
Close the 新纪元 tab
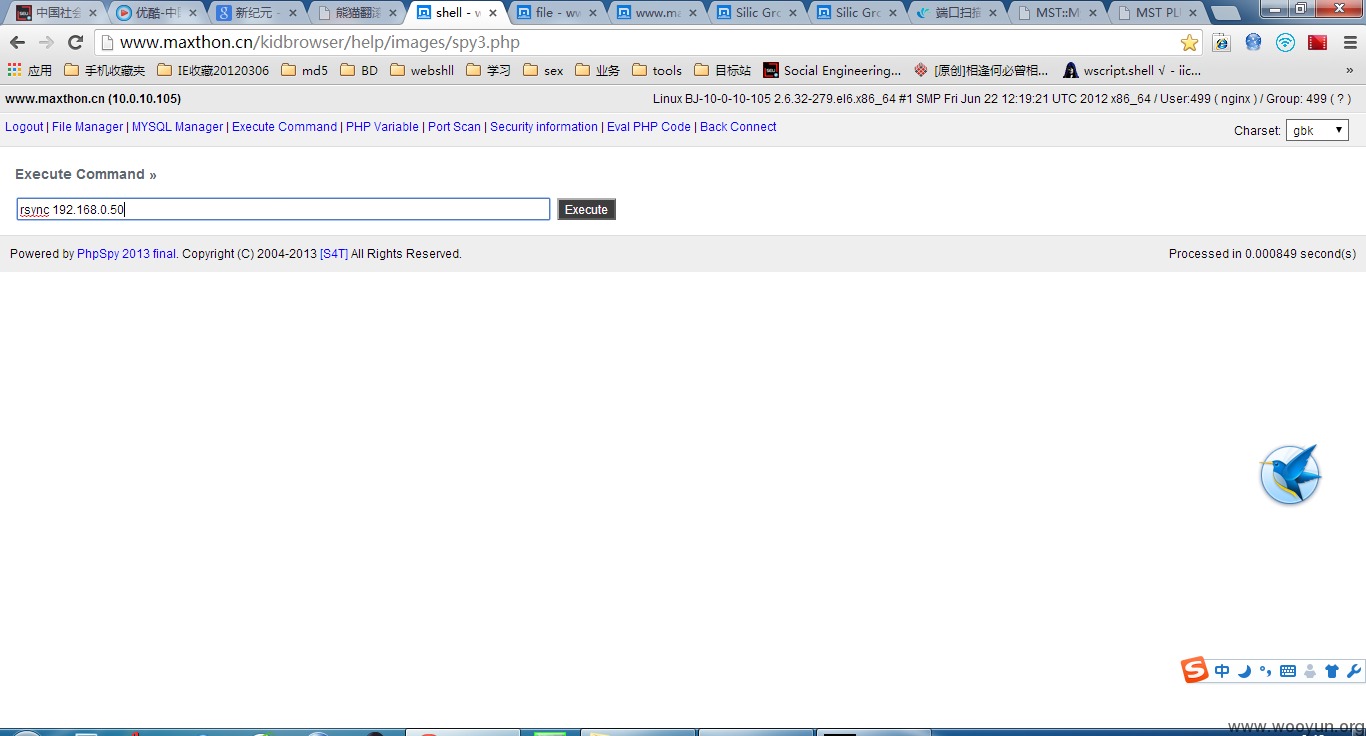click(293, 13)
